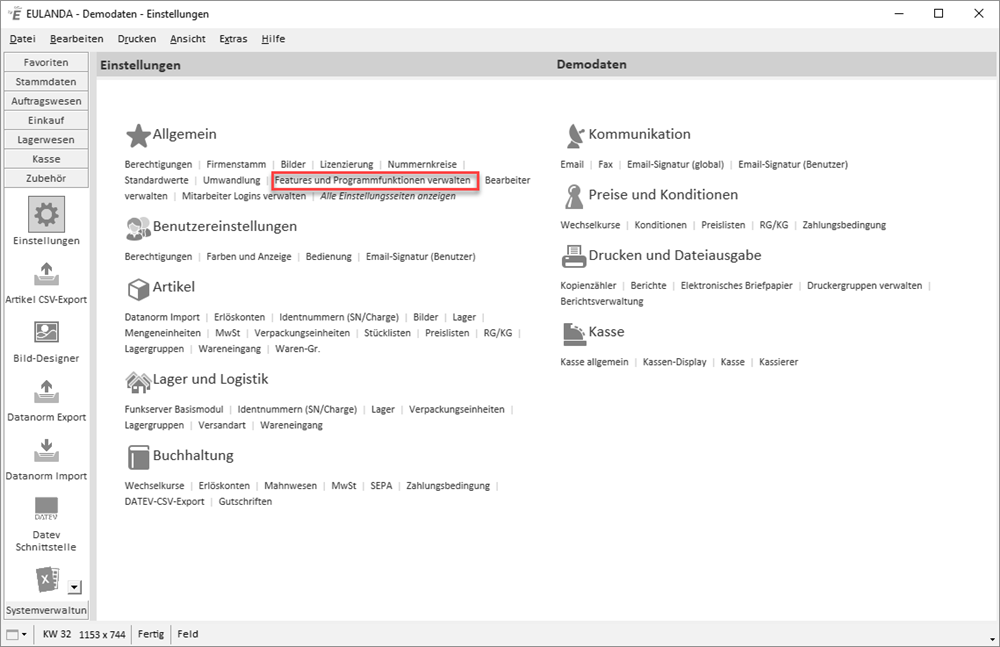Click the Buchhaltung book icon
The height and width of the screenshot is (647, 1000).
click(x=138, y=457)
